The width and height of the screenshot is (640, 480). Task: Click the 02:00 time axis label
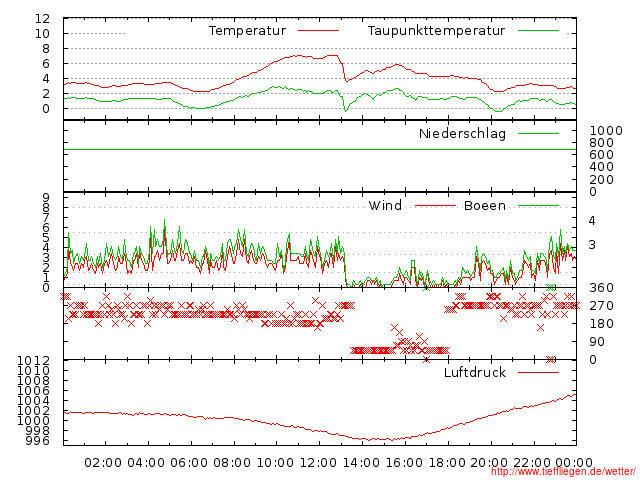tap(103, 463)
